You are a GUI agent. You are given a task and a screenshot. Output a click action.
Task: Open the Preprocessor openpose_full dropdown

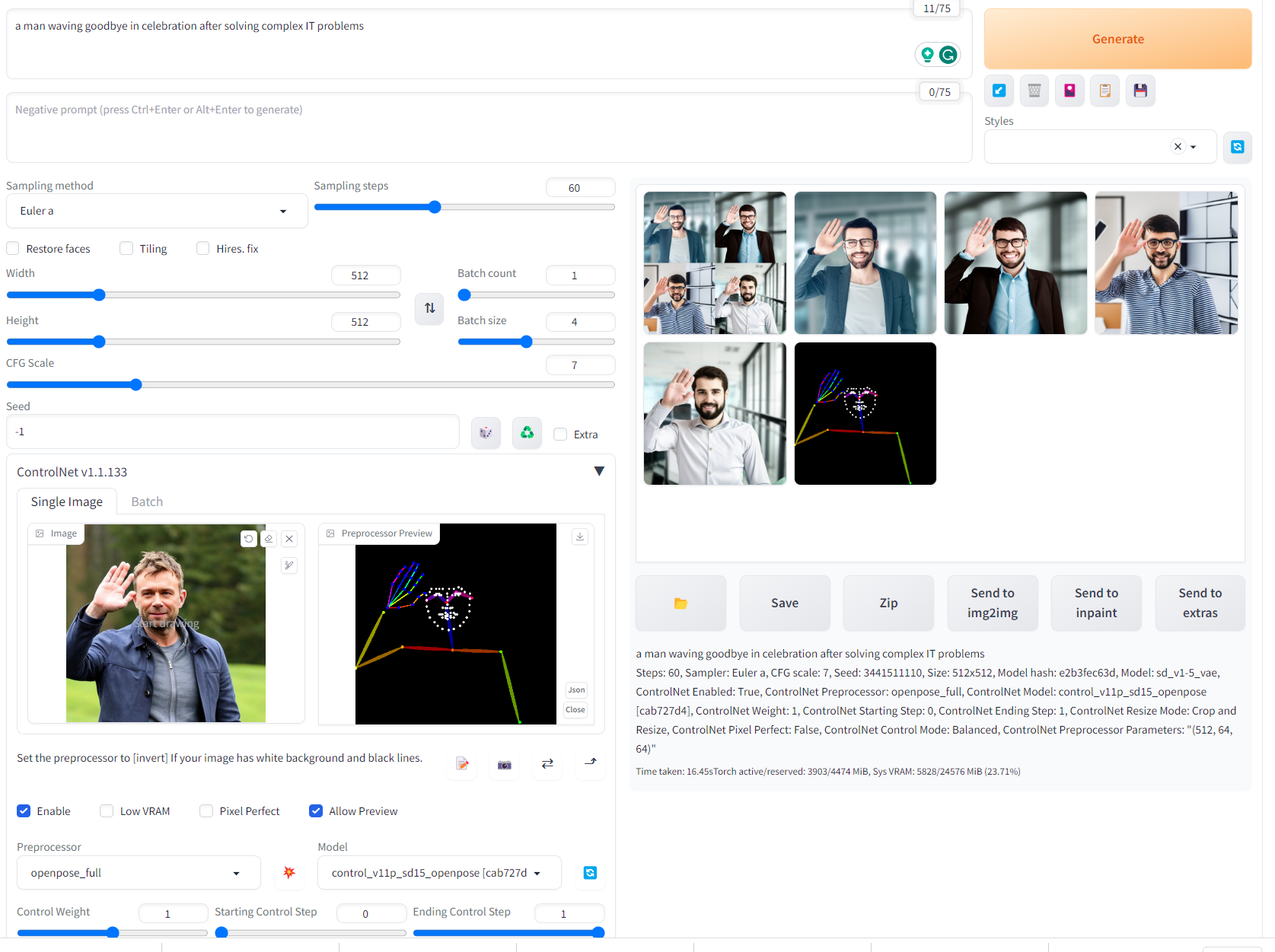138,873
